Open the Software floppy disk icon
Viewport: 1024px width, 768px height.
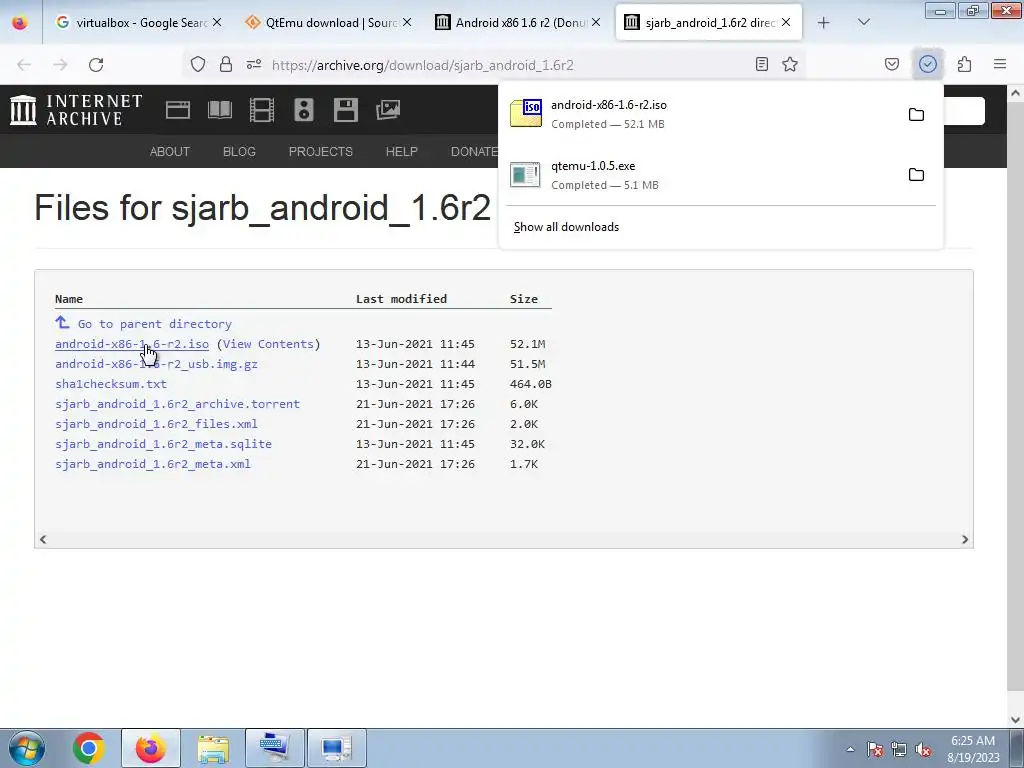click(345, 110)
